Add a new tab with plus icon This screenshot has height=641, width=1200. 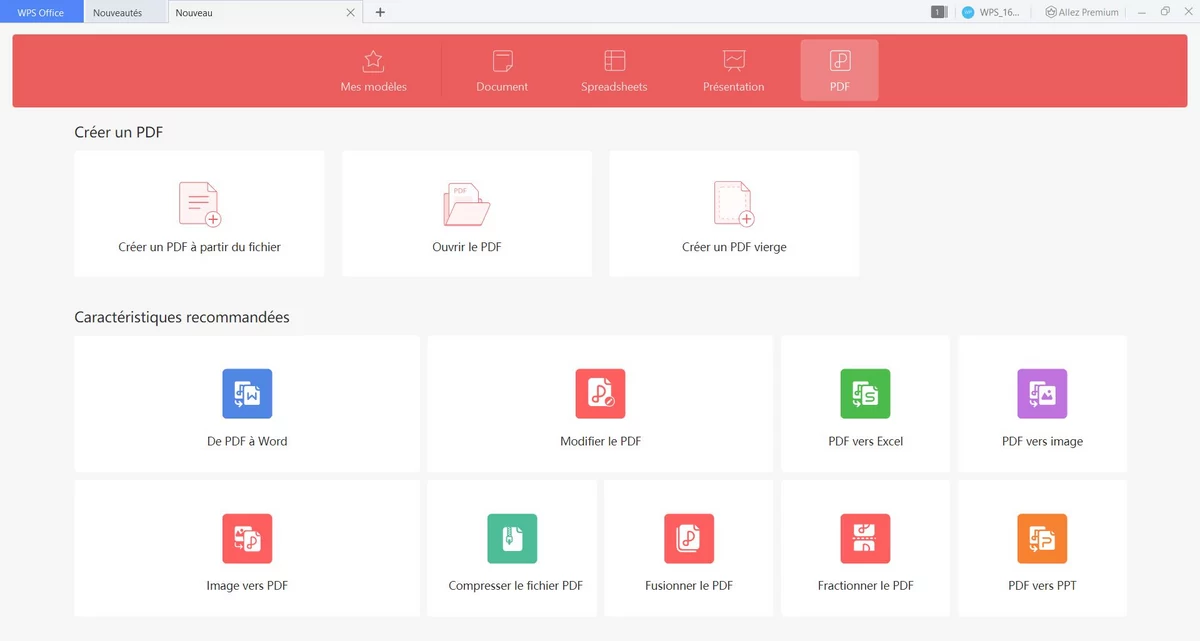tap(380, 12)
